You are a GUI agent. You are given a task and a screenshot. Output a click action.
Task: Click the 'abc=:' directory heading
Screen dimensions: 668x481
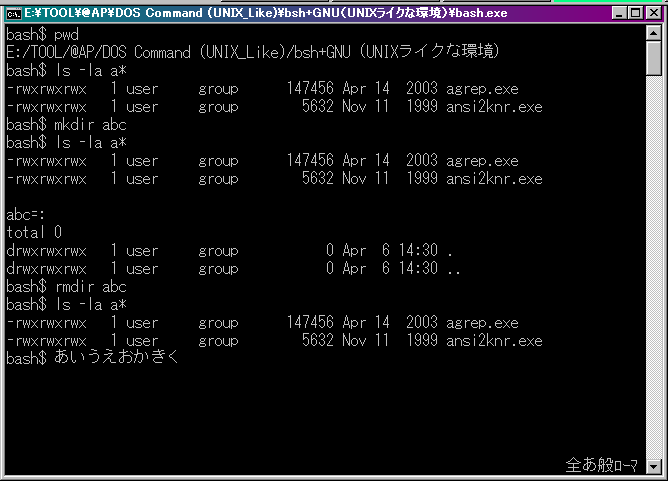[26, 214]
